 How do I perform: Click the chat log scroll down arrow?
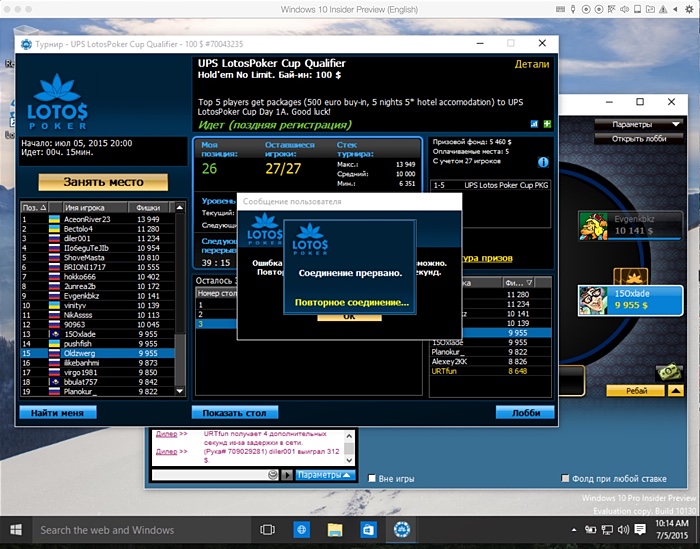349,460
